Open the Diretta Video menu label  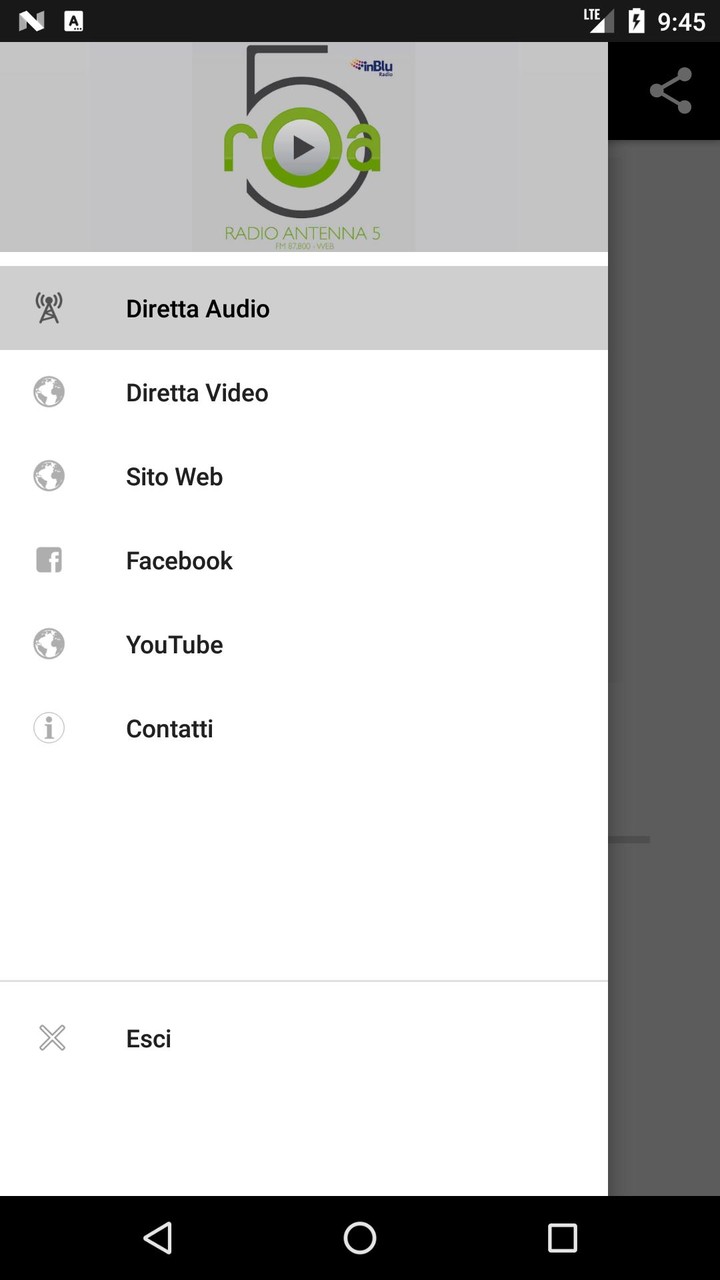click(x=196, y=393)
